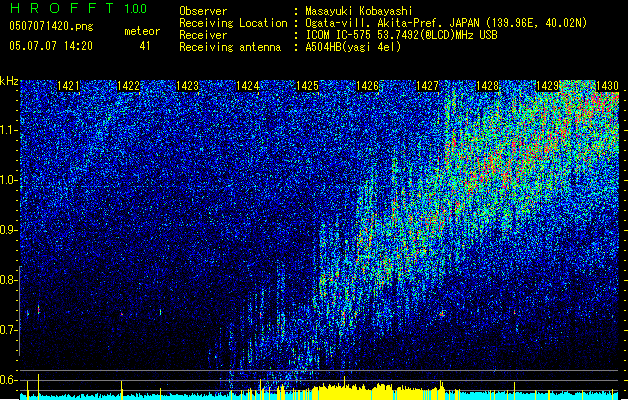Click the kHz axis unit label
The height and width of the screenshot is (400, 629).
[9, 81]
